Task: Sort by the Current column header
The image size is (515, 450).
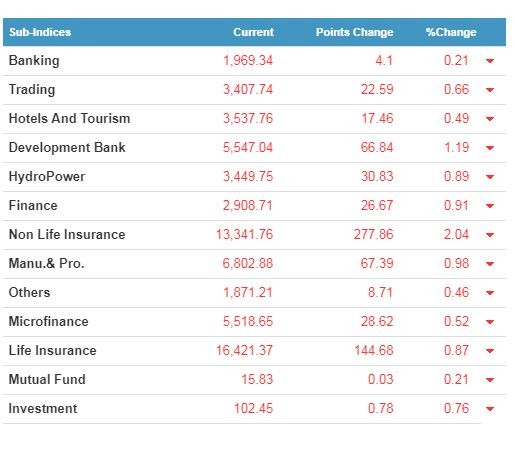Action: [253, 32]
